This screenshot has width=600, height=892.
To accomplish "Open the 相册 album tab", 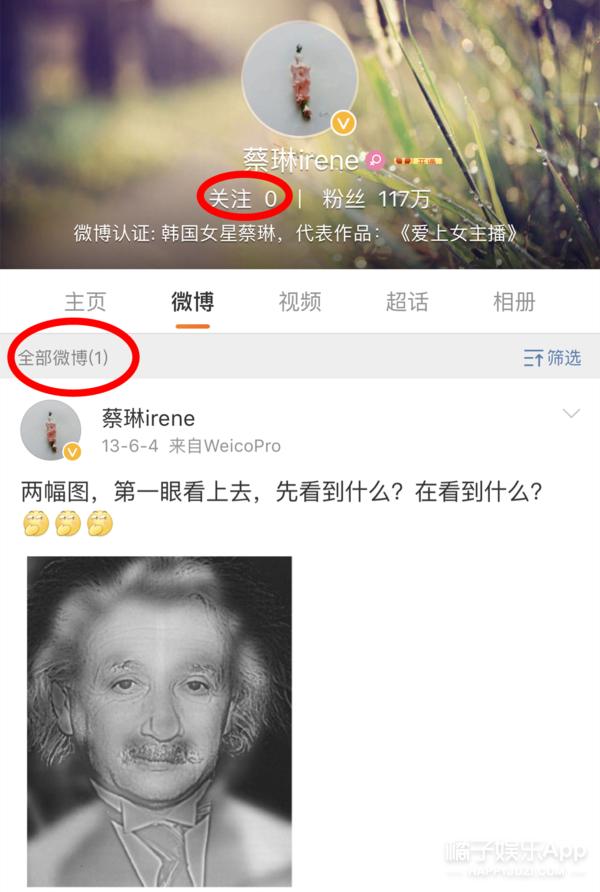I will pyautogui.click(x=514, y=302).
